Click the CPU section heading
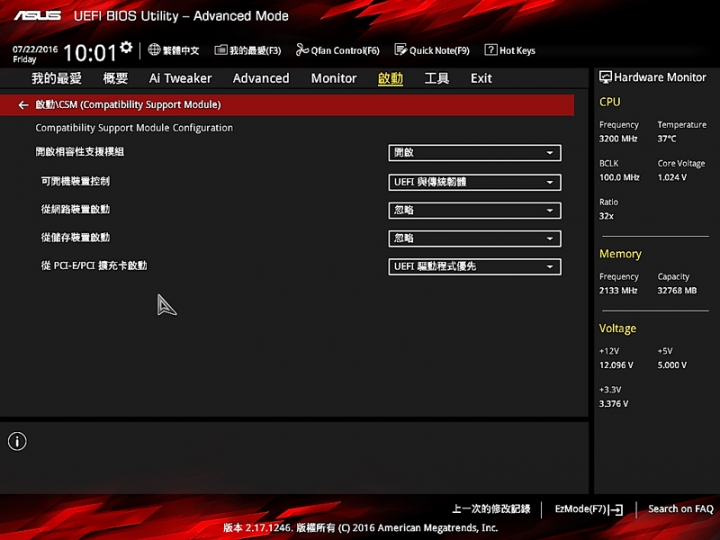The image size is (720, 540). pyautogui.click(x=609, y=102)
